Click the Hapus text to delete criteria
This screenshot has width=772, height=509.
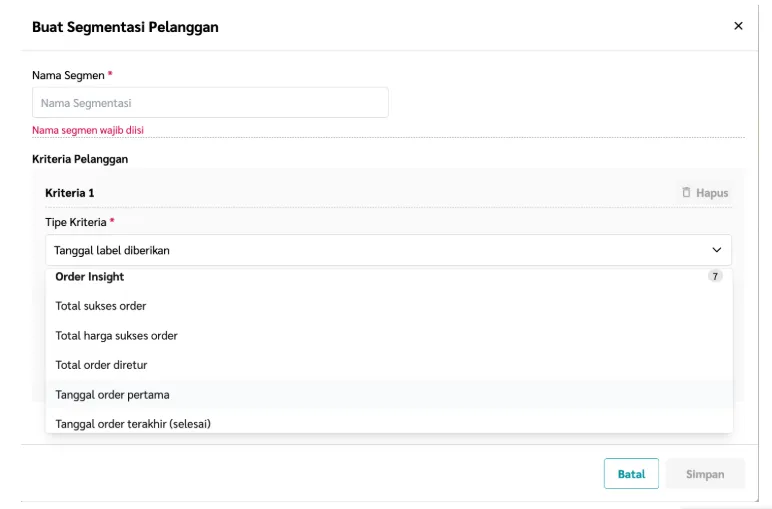(x=712, y=192)
